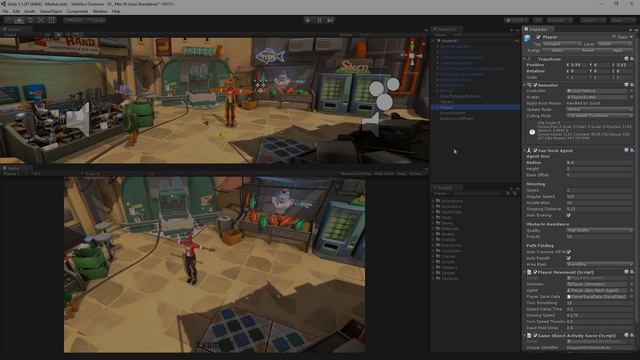Open the Component menu

(x=77, y=11)
